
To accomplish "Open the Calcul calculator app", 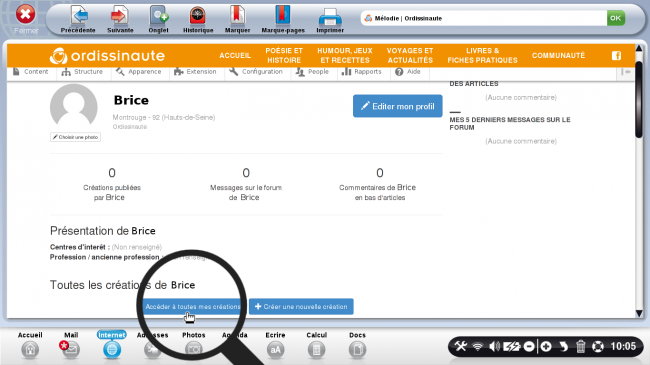I will 316,346.
